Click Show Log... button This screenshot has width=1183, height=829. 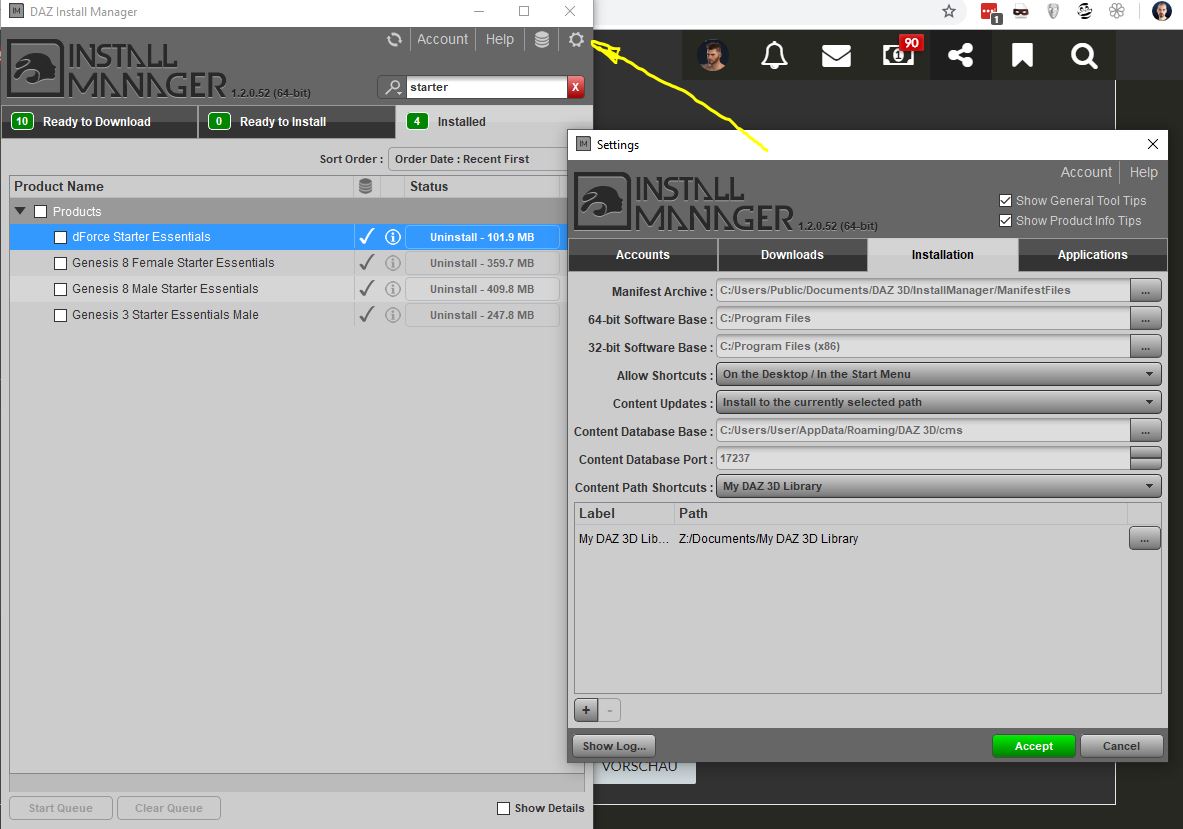tap(614, 746)
